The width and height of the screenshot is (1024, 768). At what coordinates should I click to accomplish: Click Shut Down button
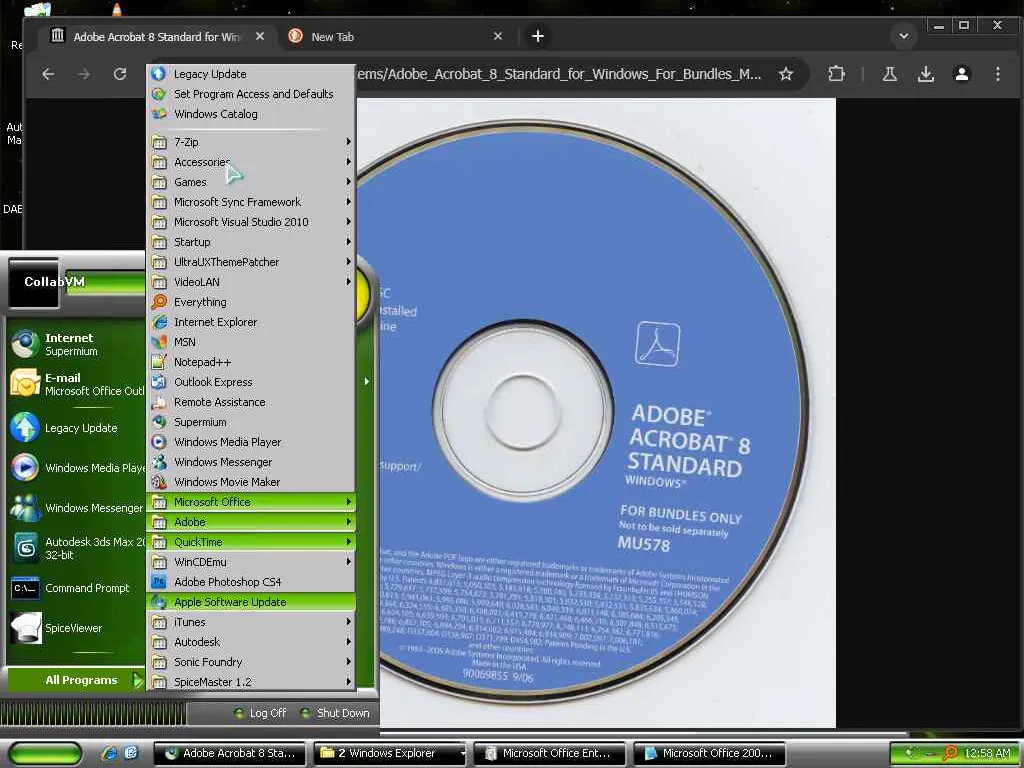335,713
